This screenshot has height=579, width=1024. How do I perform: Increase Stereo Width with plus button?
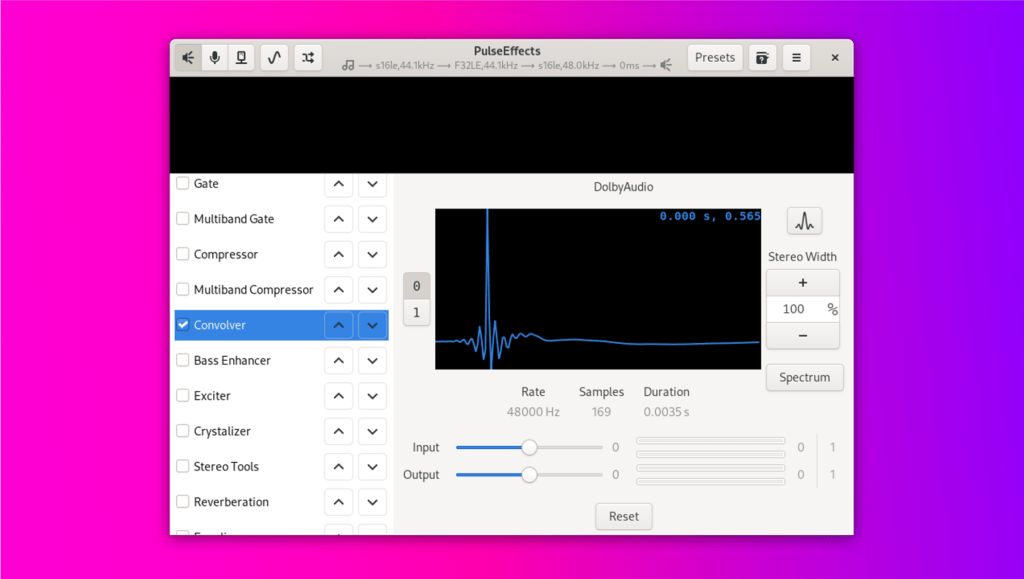(x=803, y=283)
